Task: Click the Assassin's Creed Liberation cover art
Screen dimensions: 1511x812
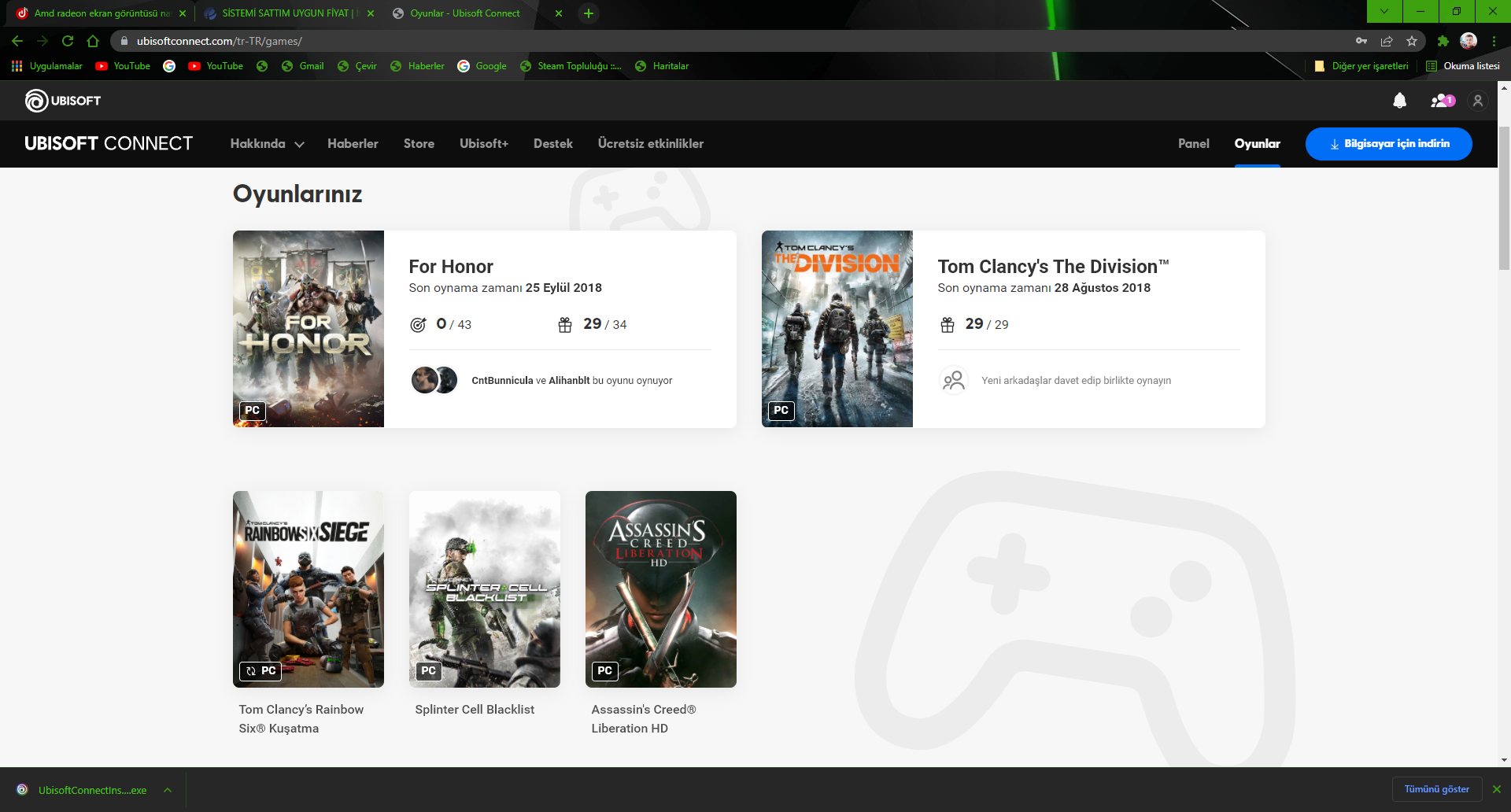Action: [661, 589]
